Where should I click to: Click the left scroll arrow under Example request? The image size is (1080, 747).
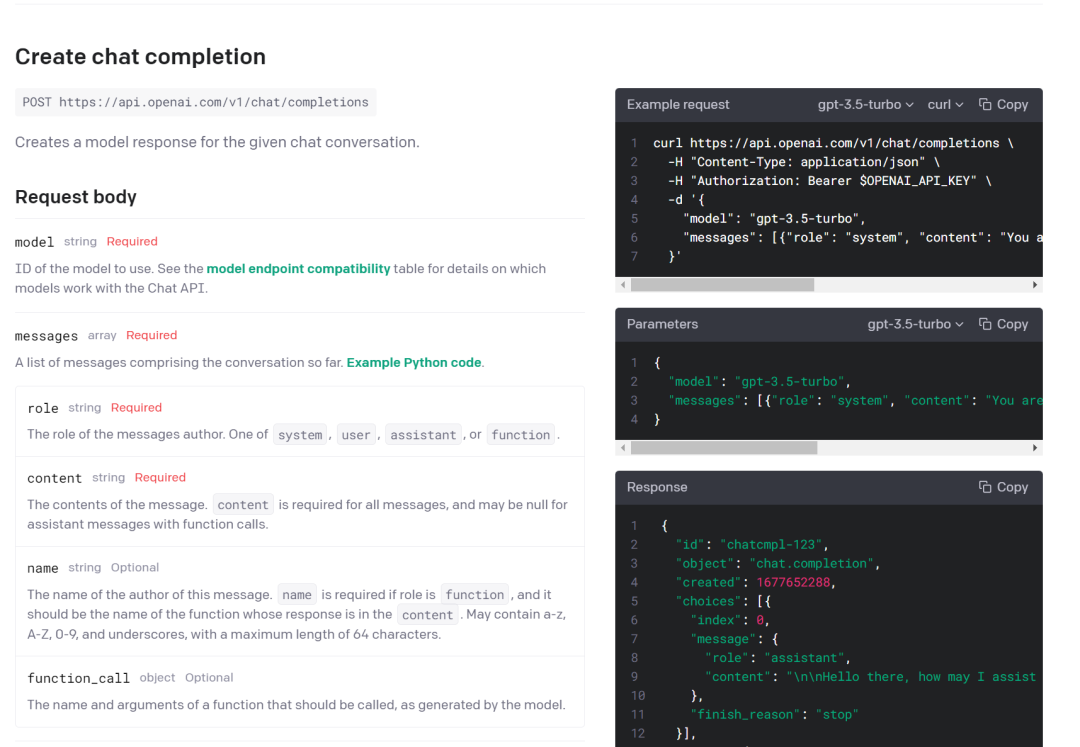pyautogui.click(x=623, y=285)
